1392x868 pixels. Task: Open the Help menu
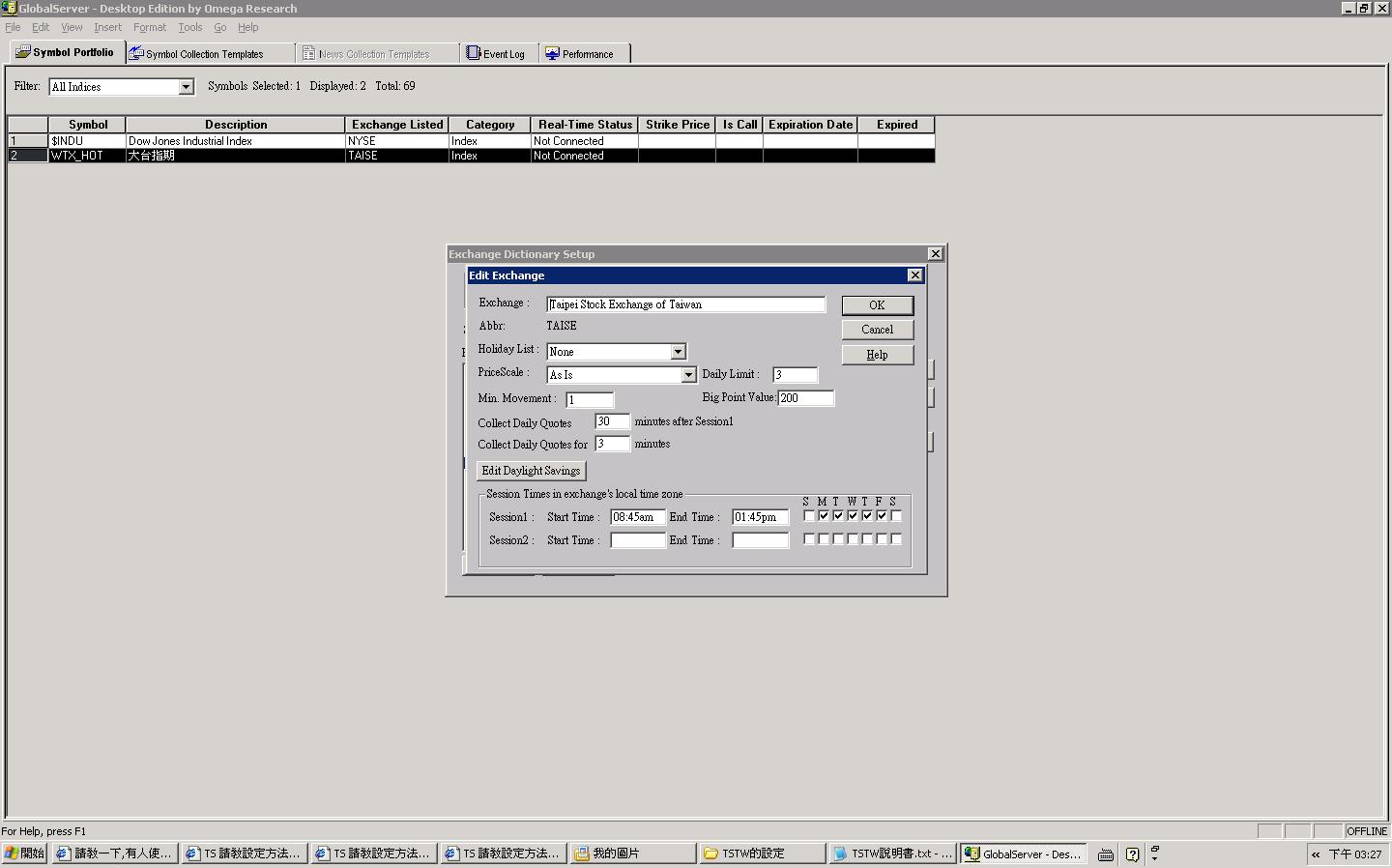248,27
